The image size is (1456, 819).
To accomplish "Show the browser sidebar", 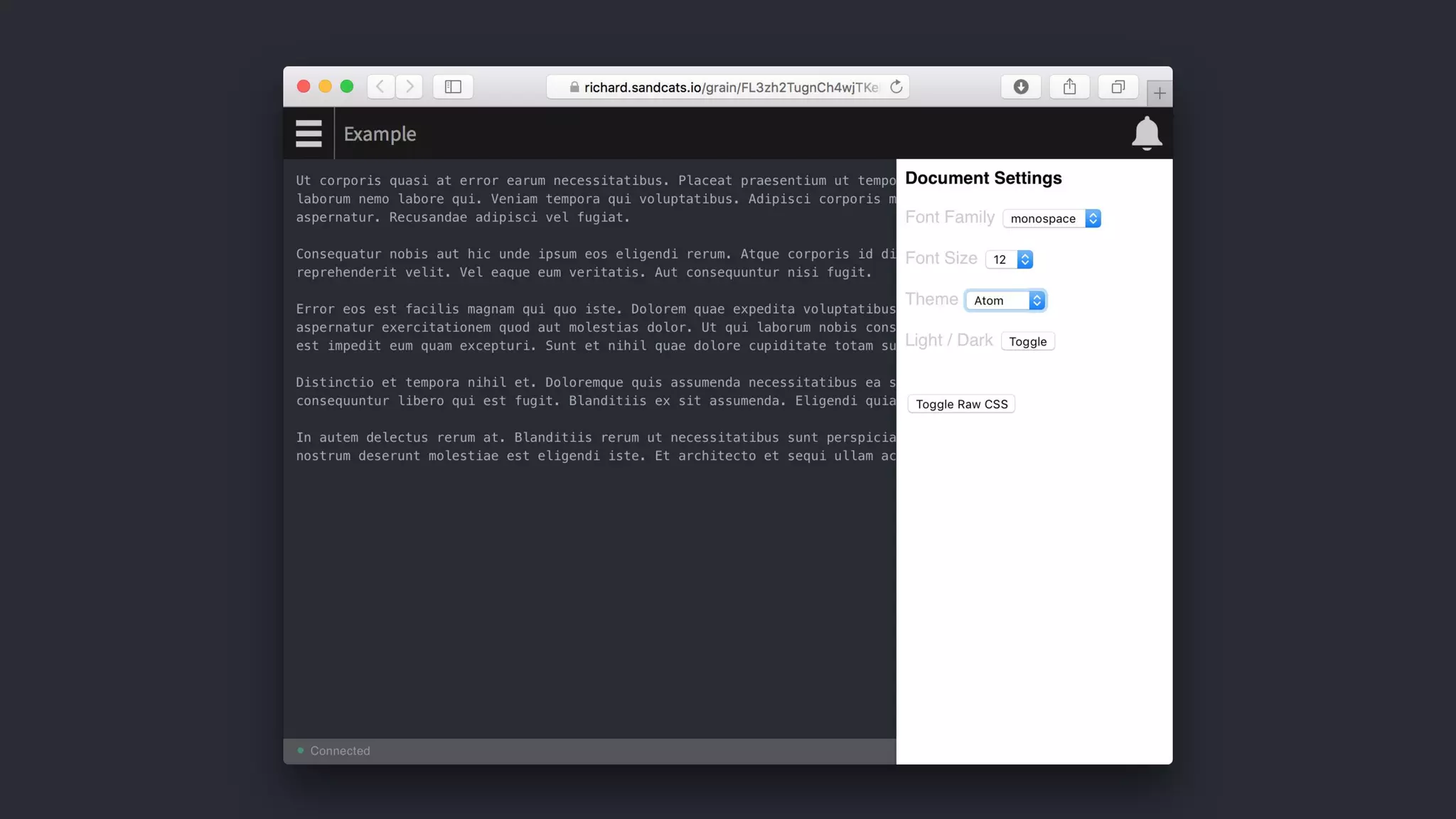I will point(453,87).
